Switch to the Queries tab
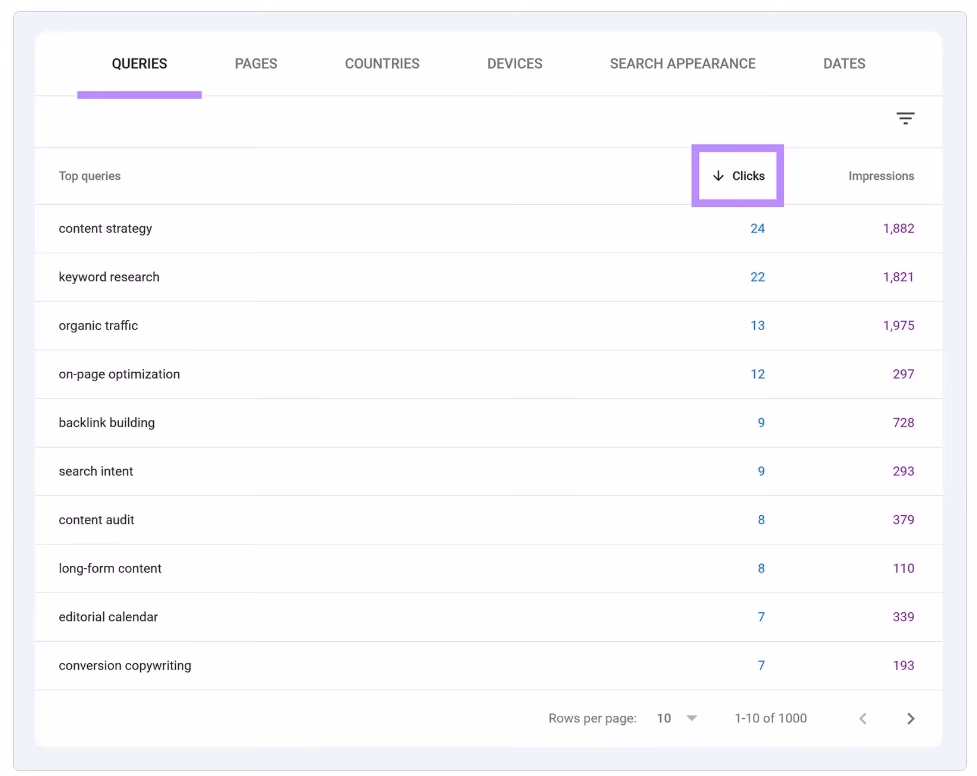The height and width of the screenshot is (776, 977). [x=139, y=64]
